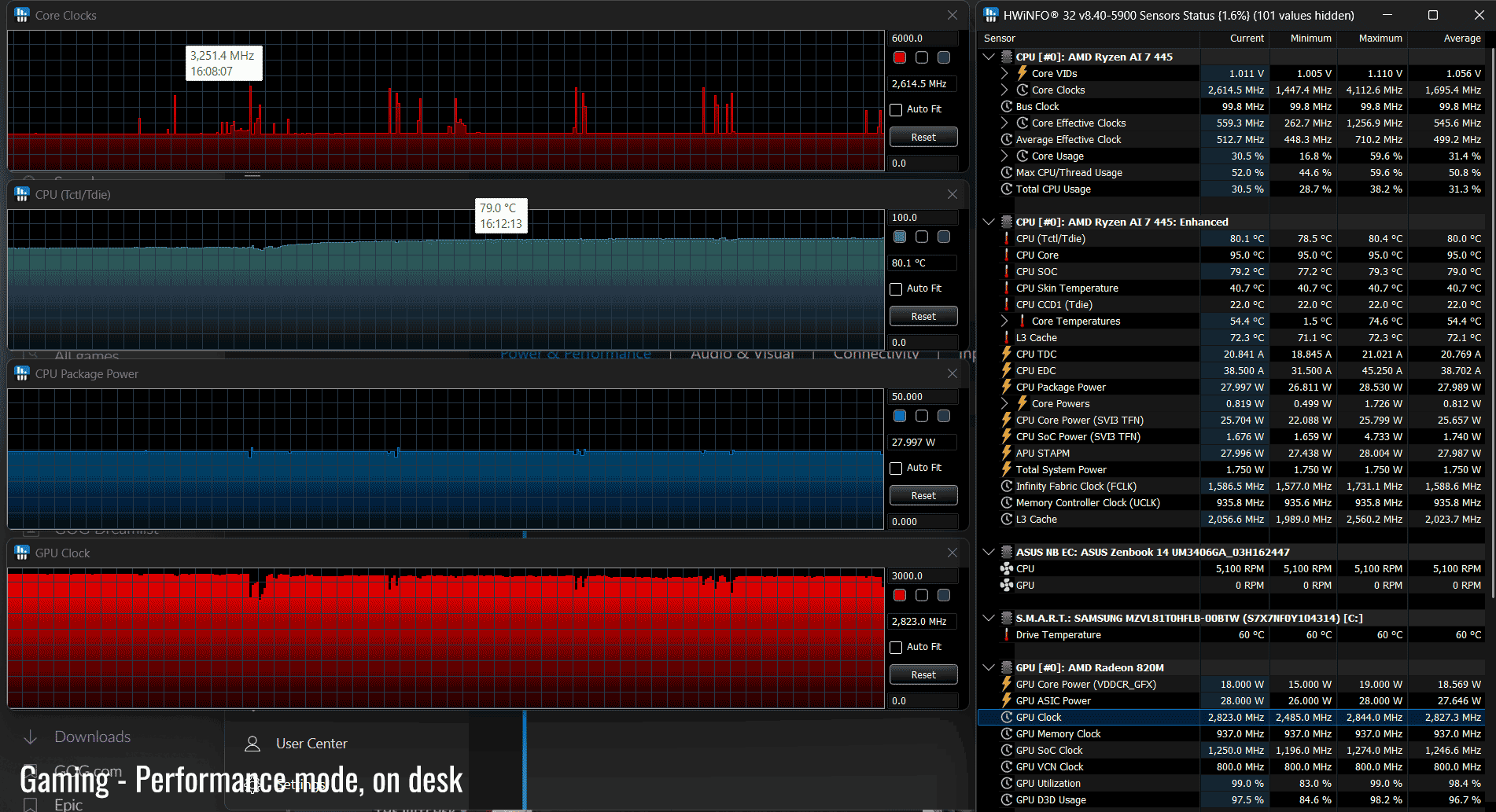Close the GPU Clock graph window
The image size is (1496, 812).
pos(953,553)
